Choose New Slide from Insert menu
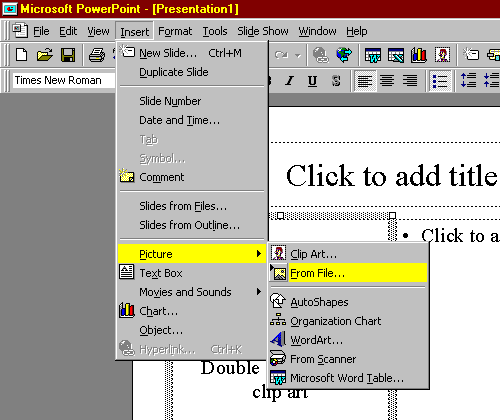The image size is (500, 420). [x=192, y=53]
